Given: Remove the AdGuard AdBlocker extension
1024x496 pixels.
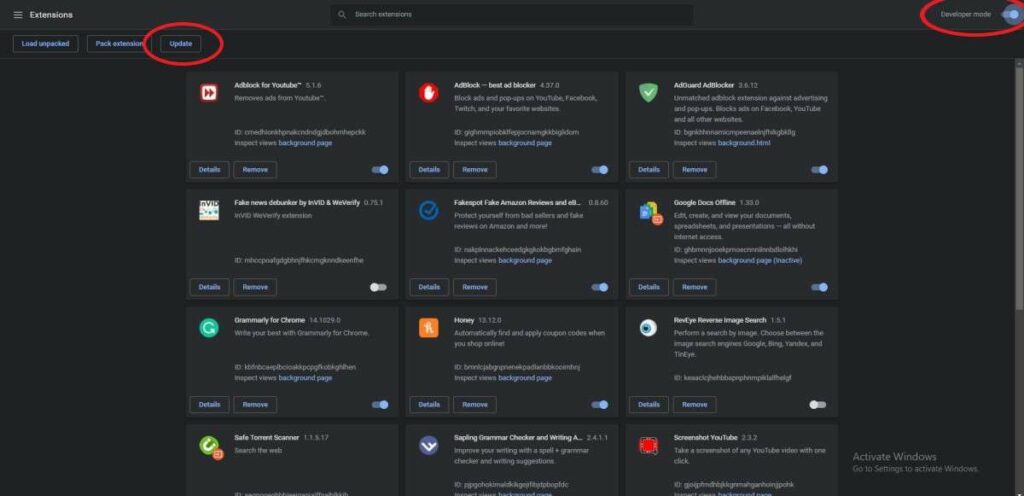Looking at the screenshot, I should 694,170.
